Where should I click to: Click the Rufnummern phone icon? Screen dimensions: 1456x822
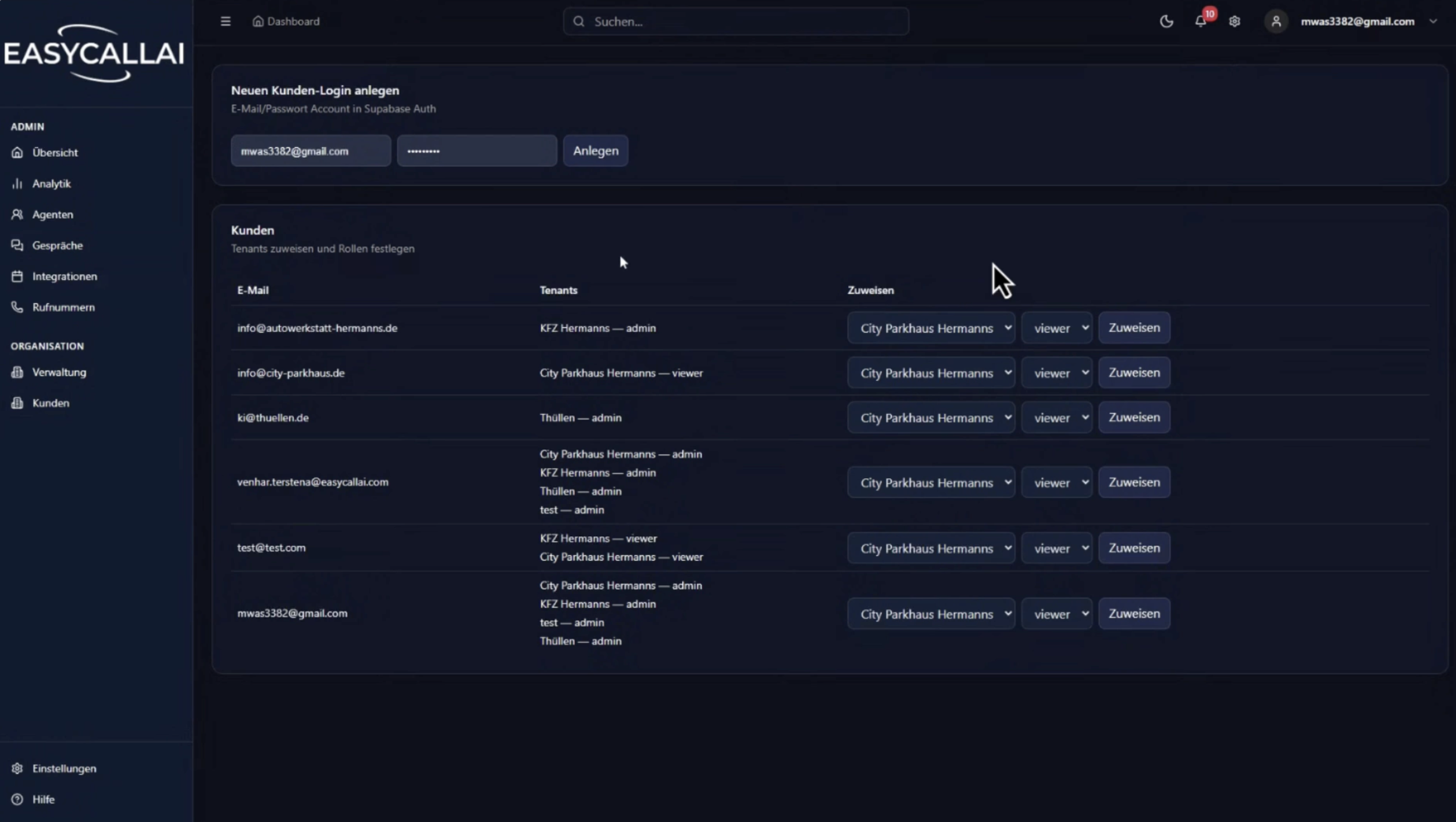(x=17, y=307)
